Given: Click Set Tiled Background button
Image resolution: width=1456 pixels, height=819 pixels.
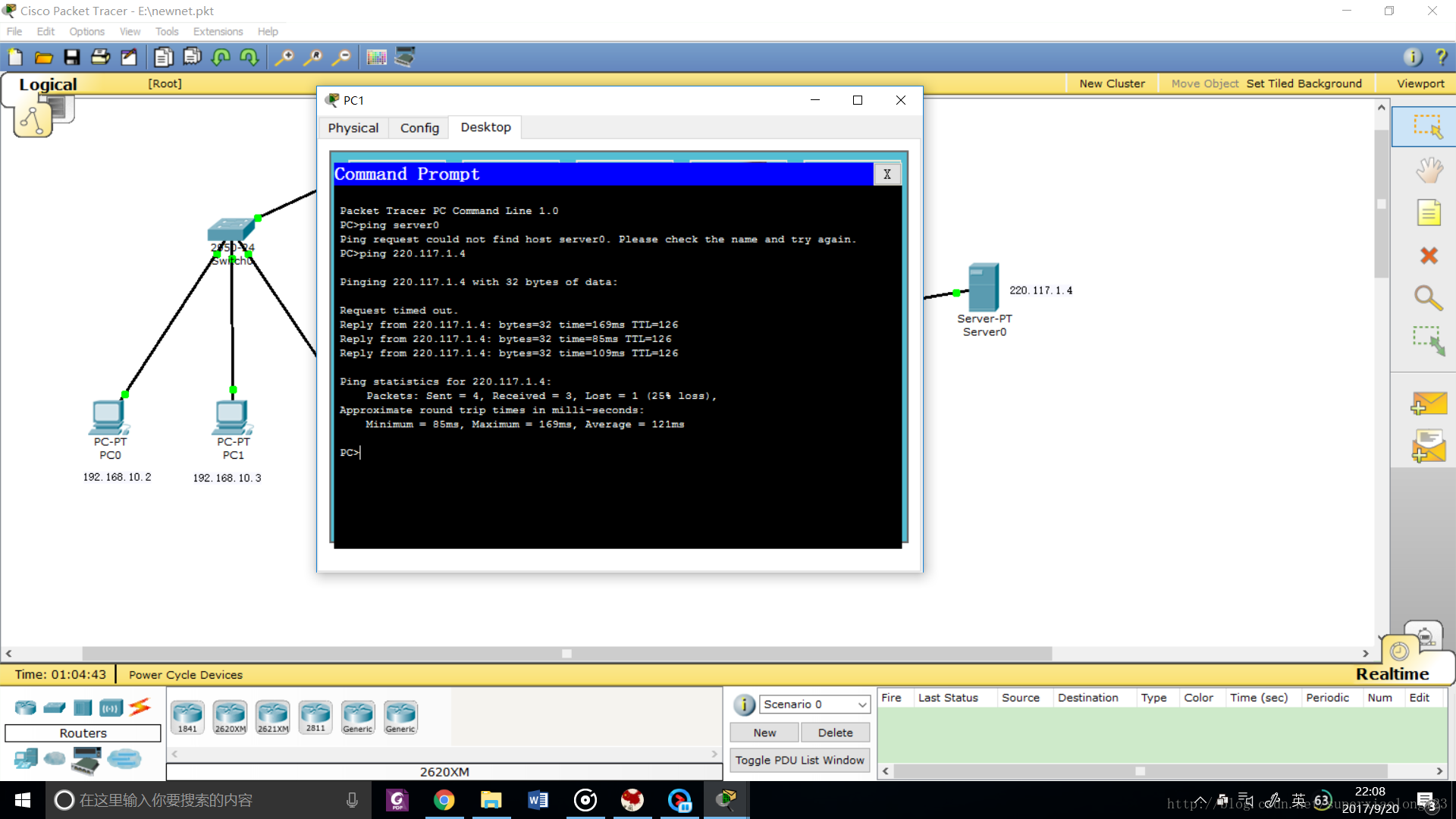Looking at the screenshot, I should coord(1304,83).
